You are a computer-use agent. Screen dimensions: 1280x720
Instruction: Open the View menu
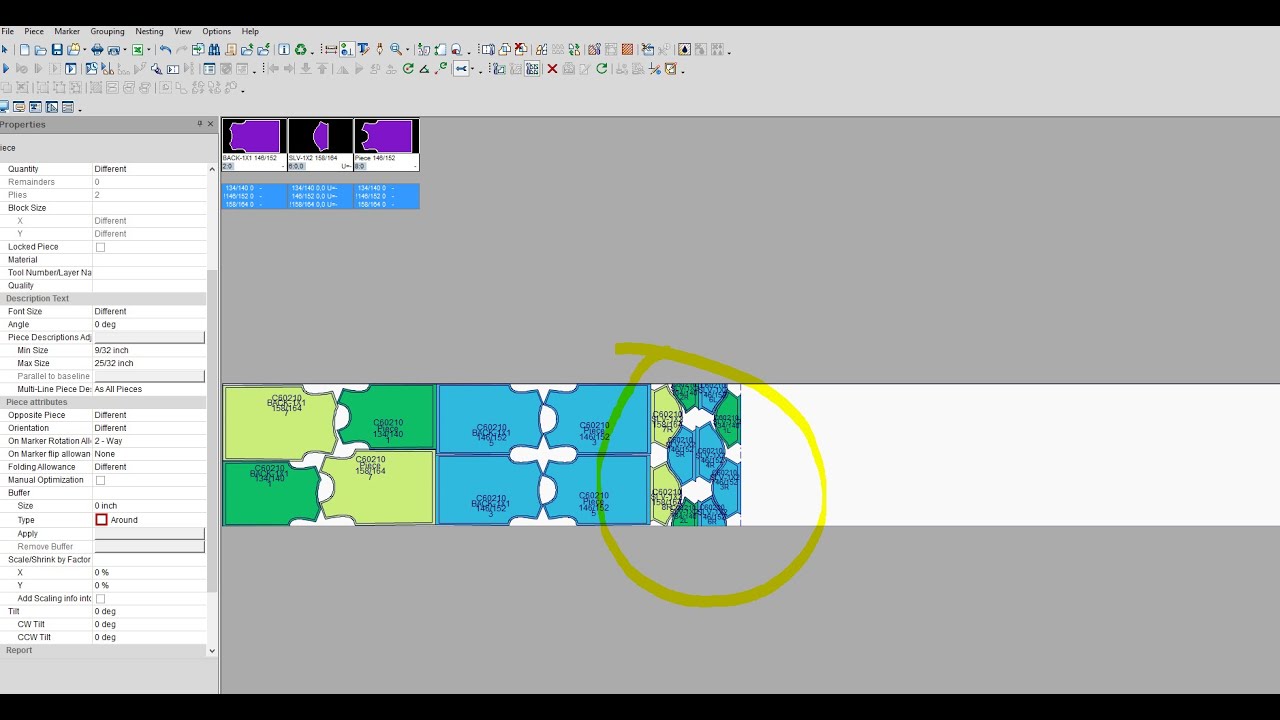point(183,31)
